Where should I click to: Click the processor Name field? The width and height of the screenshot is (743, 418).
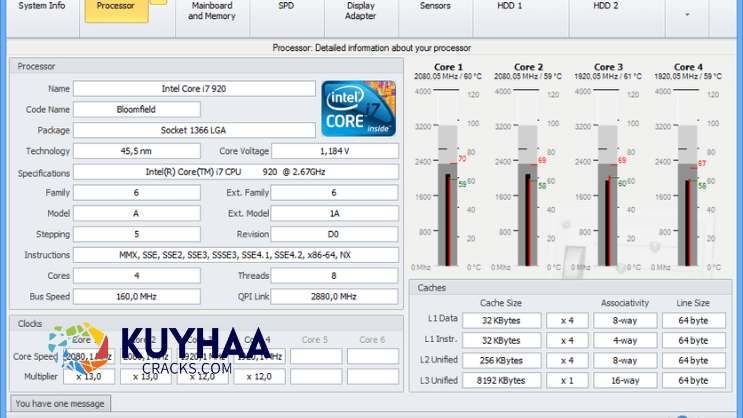192,89
